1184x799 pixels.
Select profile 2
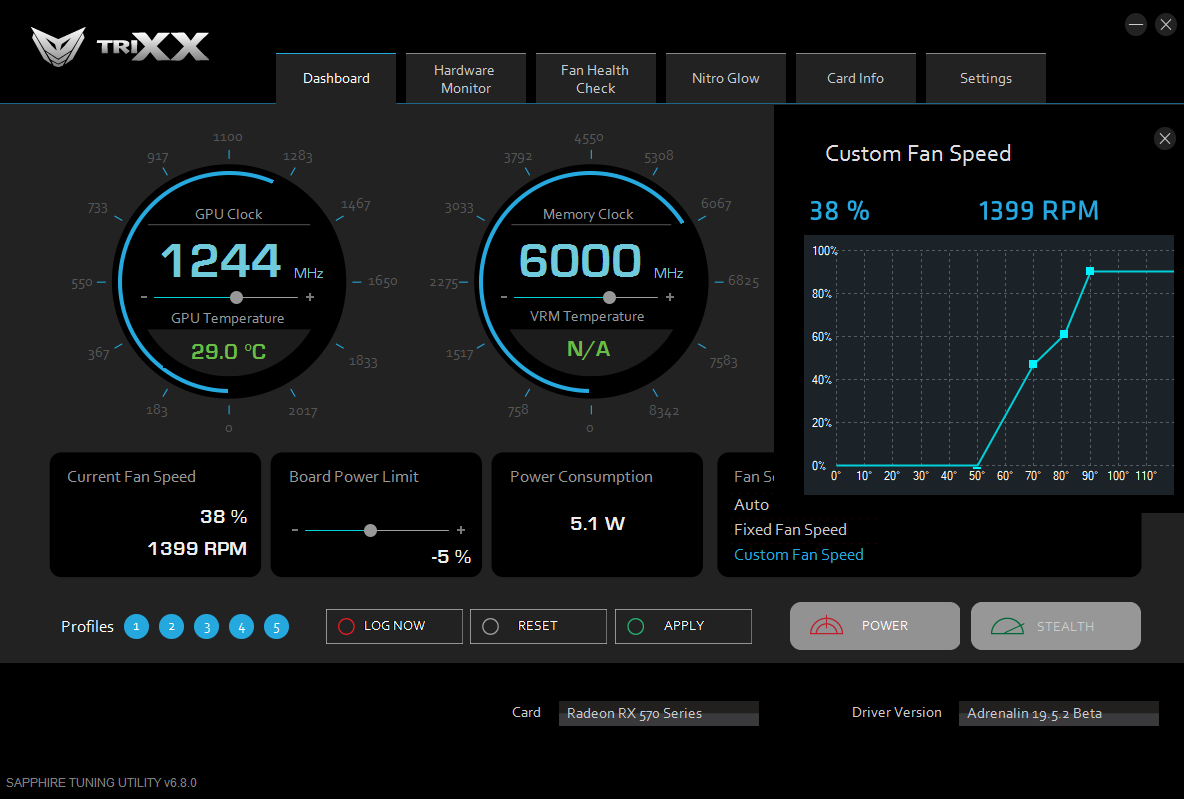(171, 626)
